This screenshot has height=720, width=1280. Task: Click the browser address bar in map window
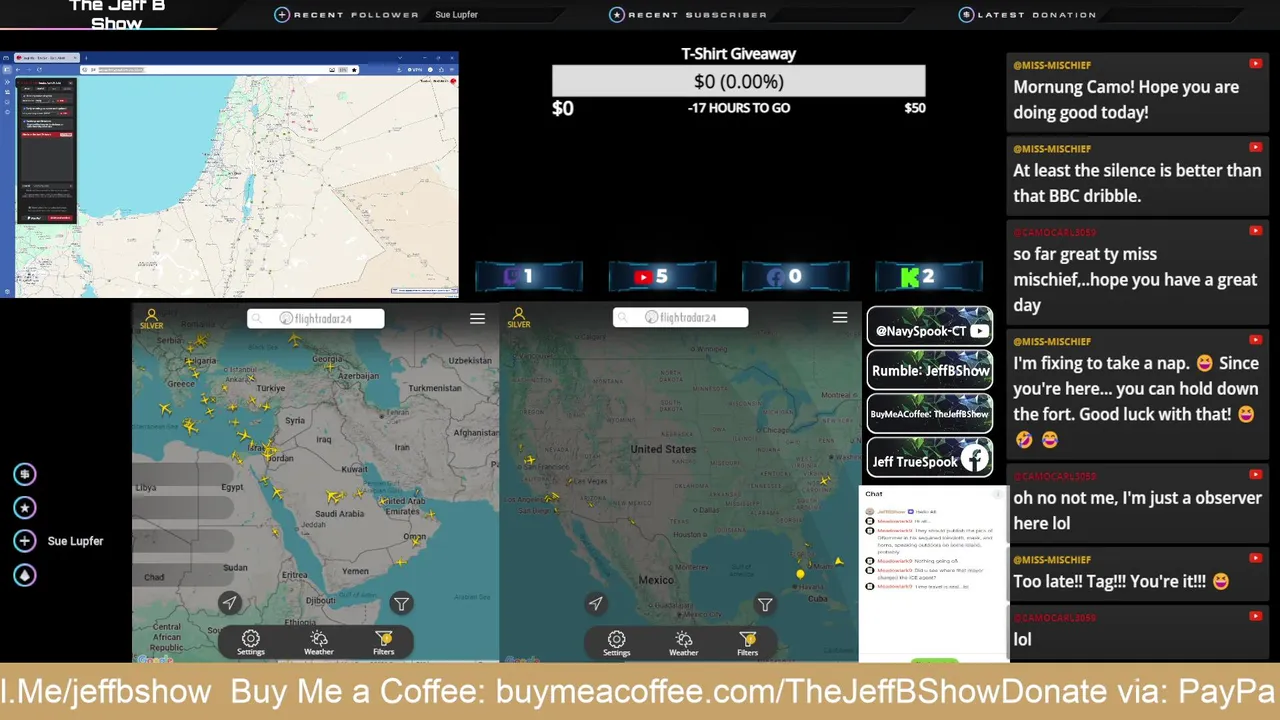(220, 69)
